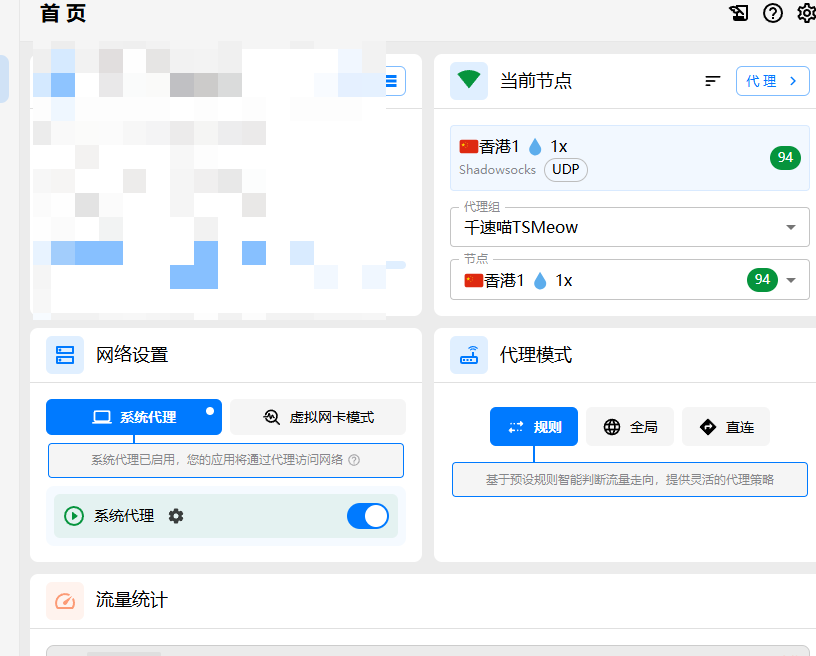Open settings gear in top-right corner
Image resolution: width=816 pixels, height=656 pixels.
tap(806, 13)
